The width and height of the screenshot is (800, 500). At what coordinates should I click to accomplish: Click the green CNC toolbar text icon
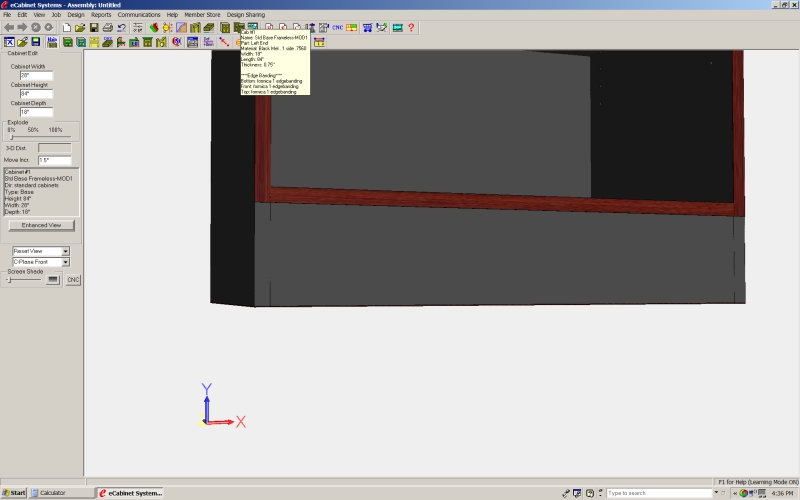pyautogui.click(x=337, y=28)
